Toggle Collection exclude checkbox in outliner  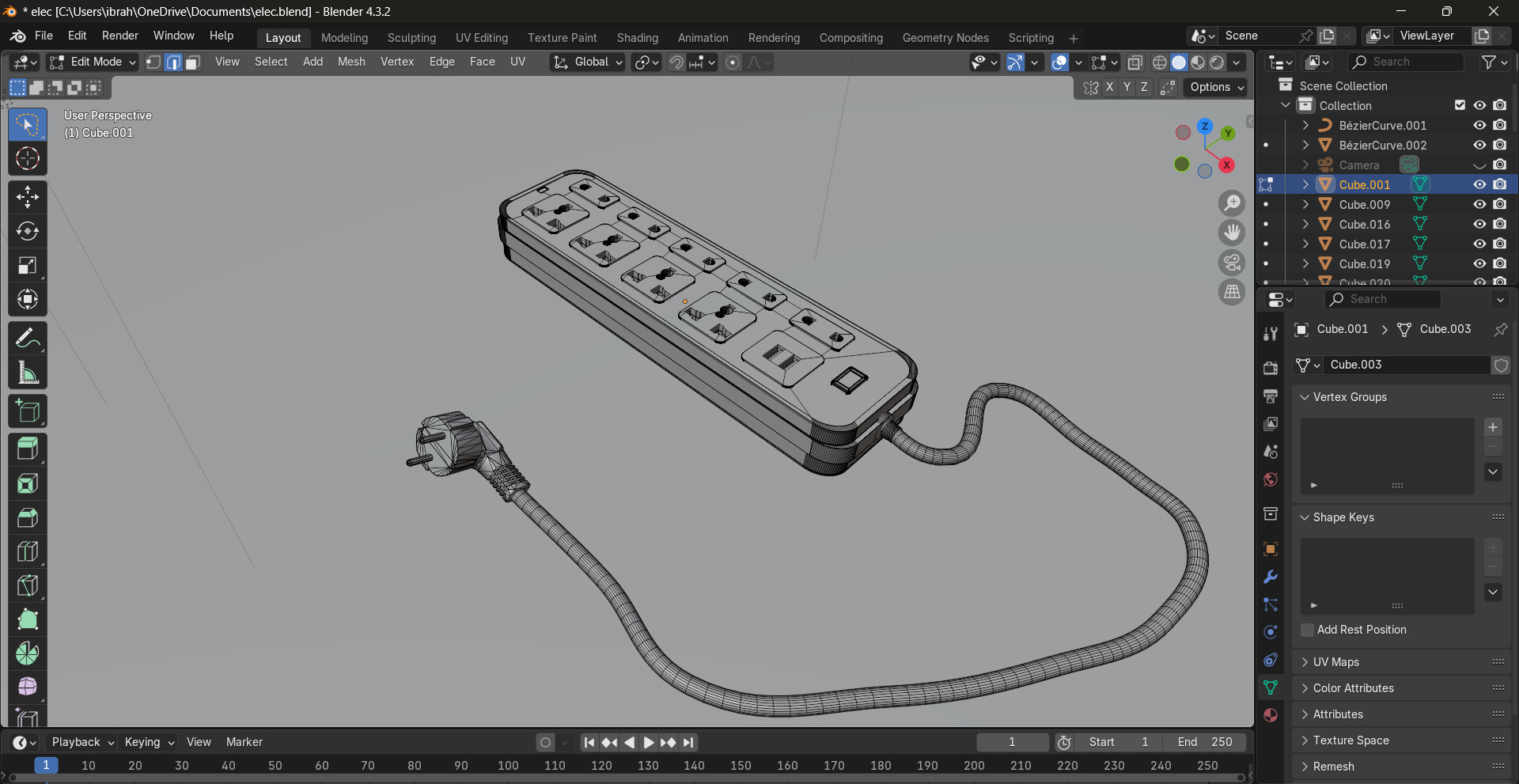[1460, 105]
